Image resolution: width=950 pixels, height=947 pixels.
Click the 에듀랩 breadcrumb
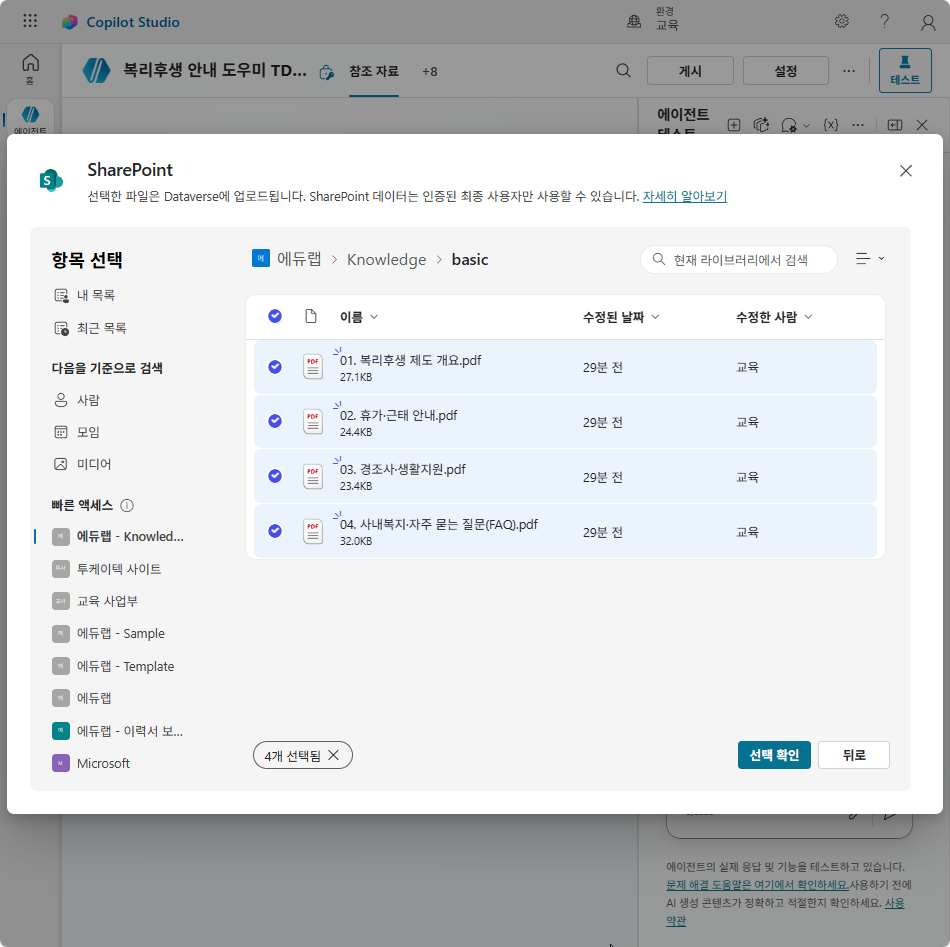(299, 259)
